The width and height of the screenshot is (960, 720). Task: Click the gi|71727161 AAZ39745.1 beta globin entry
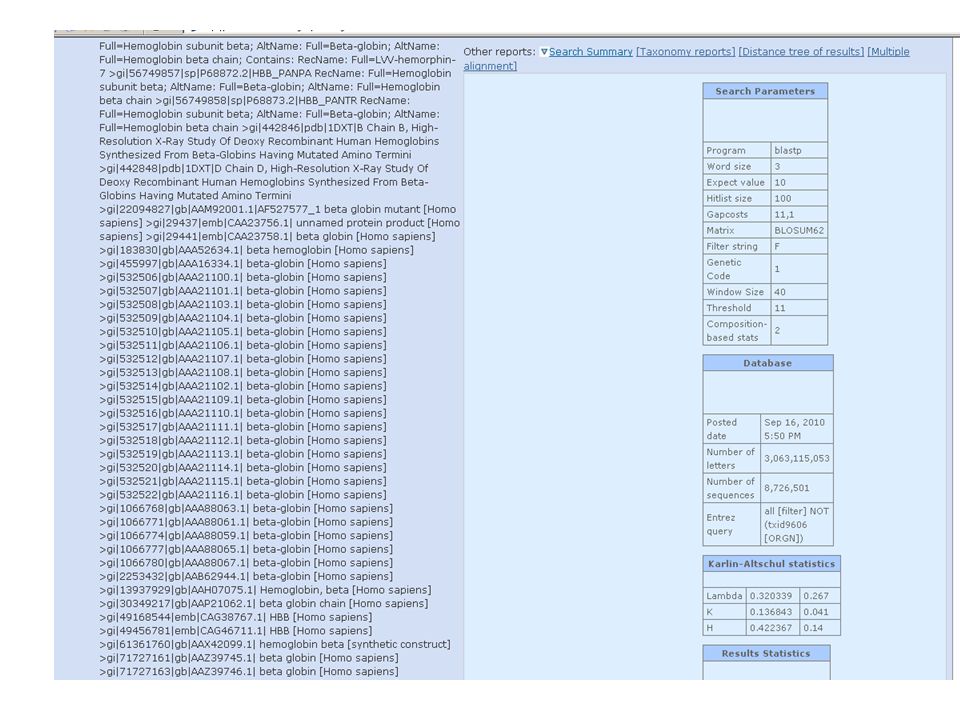(x=249, y=658)
